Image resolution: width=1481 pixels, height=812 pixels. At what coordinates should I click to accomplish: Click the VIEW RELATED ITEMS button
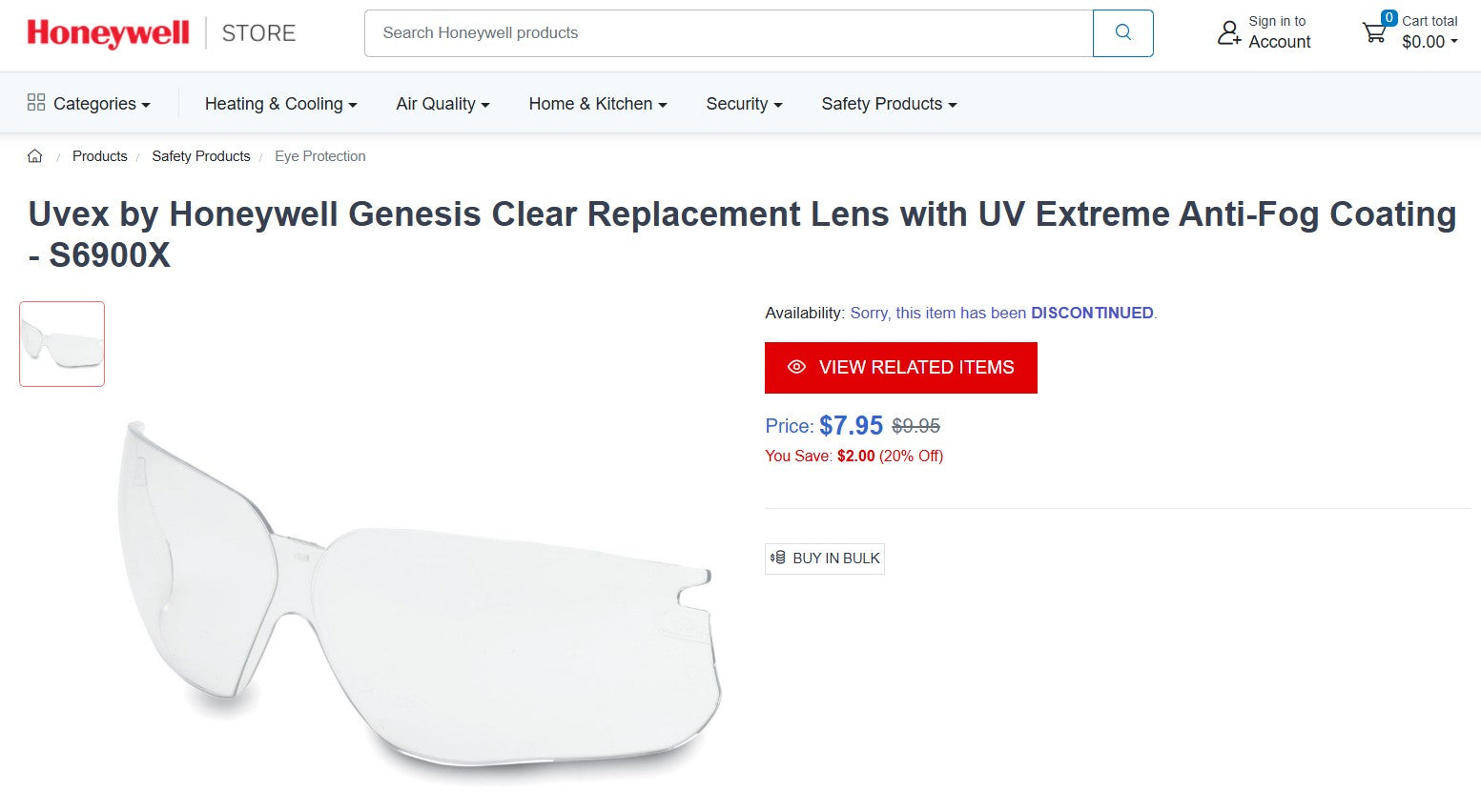900,367
